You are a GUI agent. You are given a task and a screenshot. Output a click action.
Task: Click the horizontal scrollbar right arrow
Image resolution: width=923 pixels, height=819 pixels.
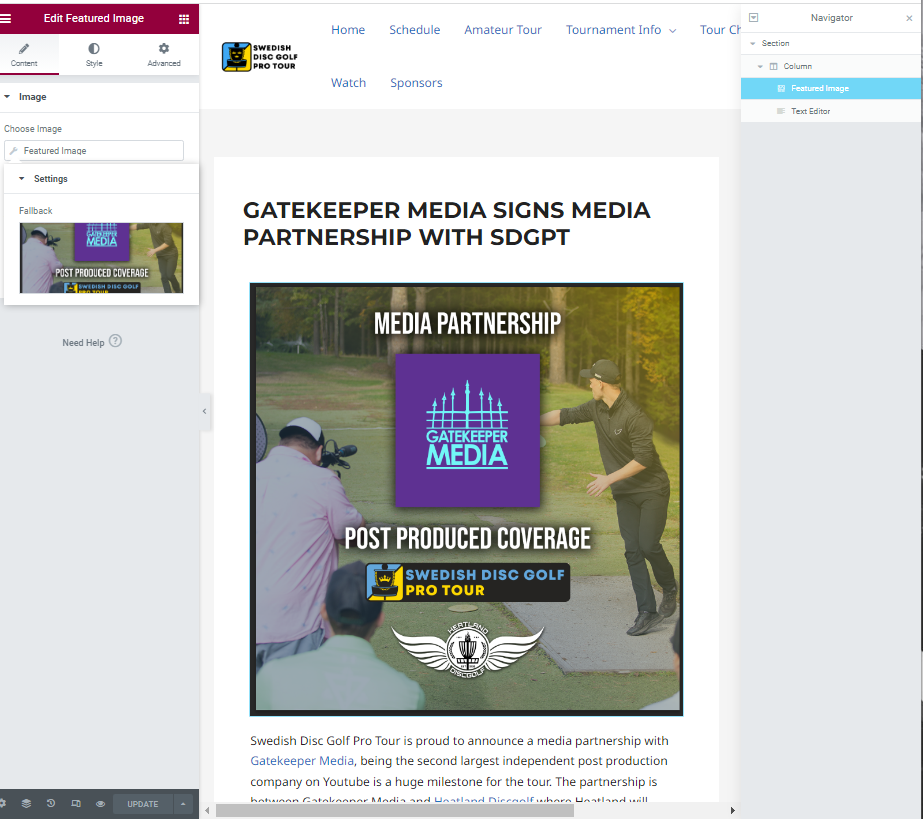click(732, 810)
